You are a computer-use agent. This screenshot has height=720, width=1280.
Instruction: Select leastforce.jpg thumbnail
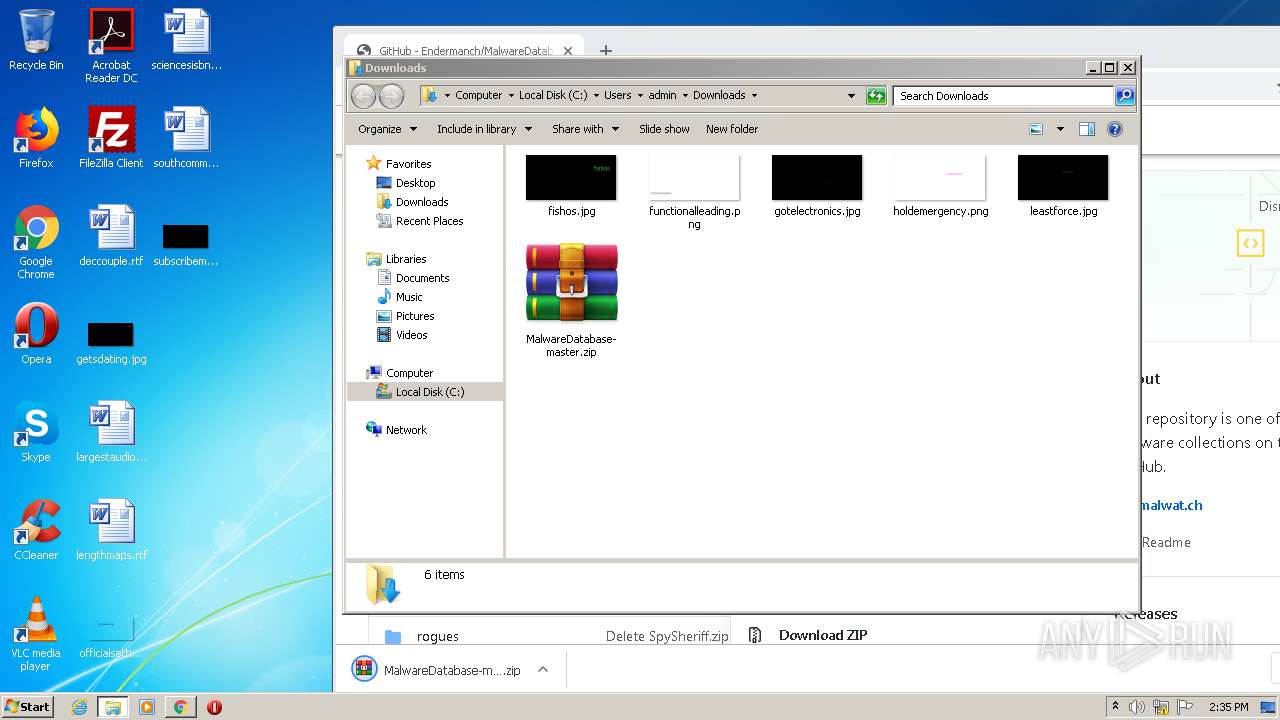1063,186
